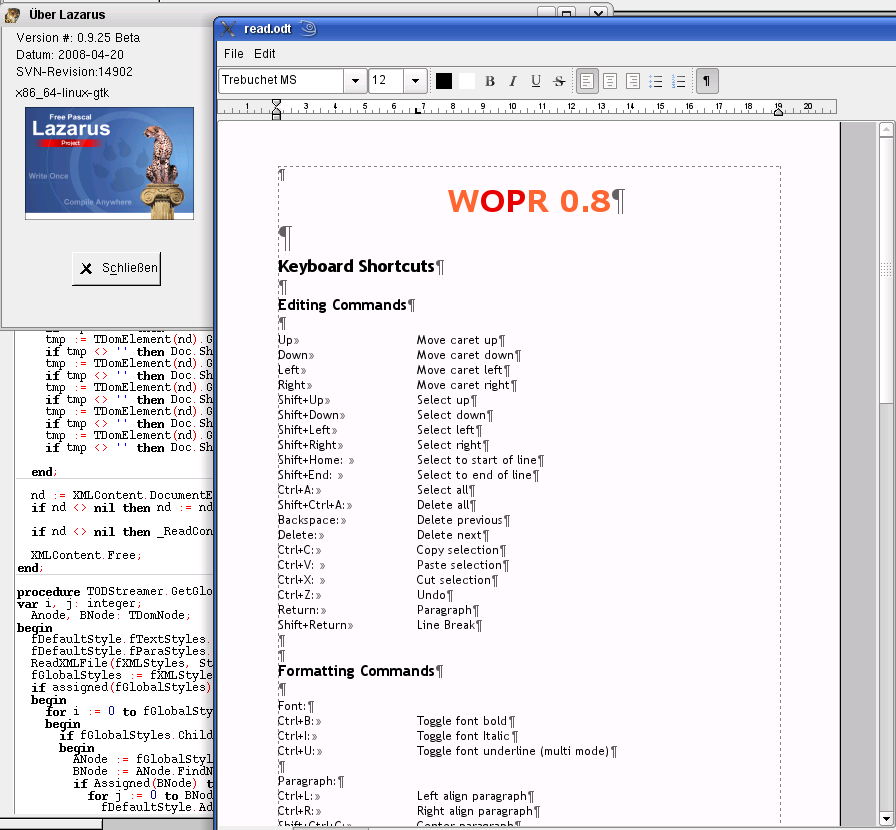Image resolution: width=896 pixels, height=830 pixels.
Task: Insert a bulleted list
Action: coord(657,81)
